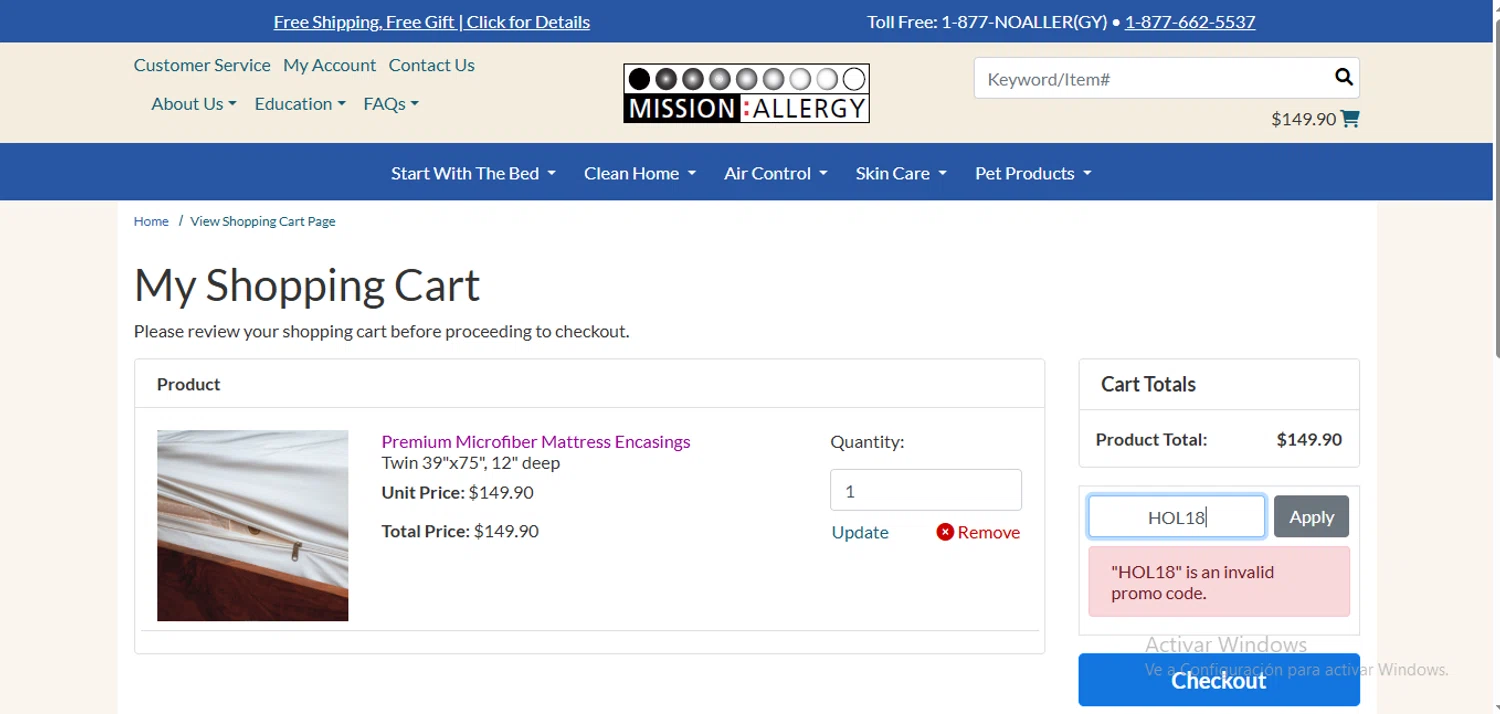Expand the Education dropdown
Screen dimensions: 1500x714
pos(300,104)
